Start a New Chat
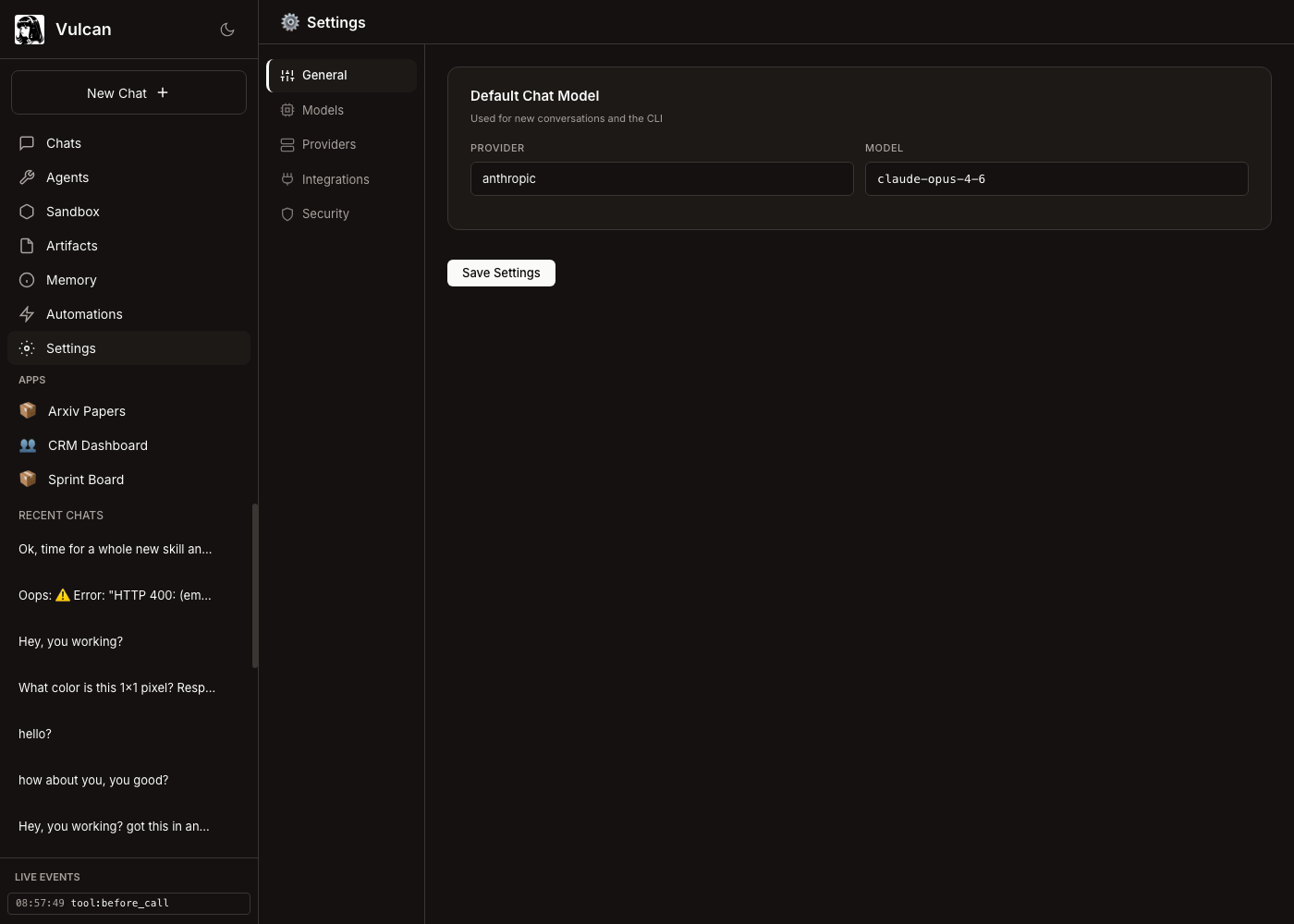The height and width of the screenshot is (924, 1294). point(128,92)
